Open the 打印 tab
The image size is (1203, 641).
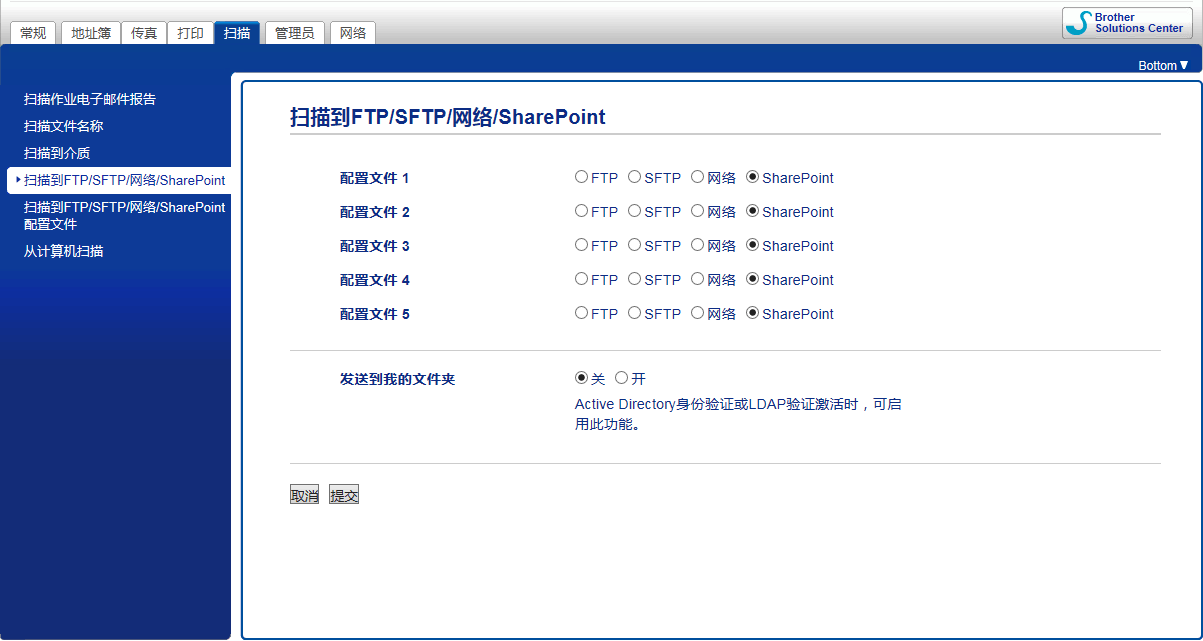point(190,33)
